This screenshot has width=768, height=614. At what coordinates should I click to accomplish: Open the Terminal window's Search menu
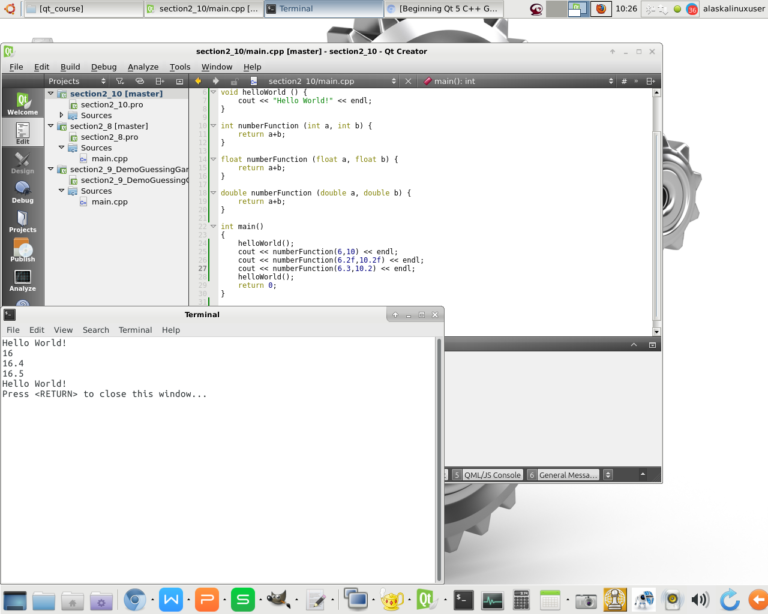(x=96, y=329)
